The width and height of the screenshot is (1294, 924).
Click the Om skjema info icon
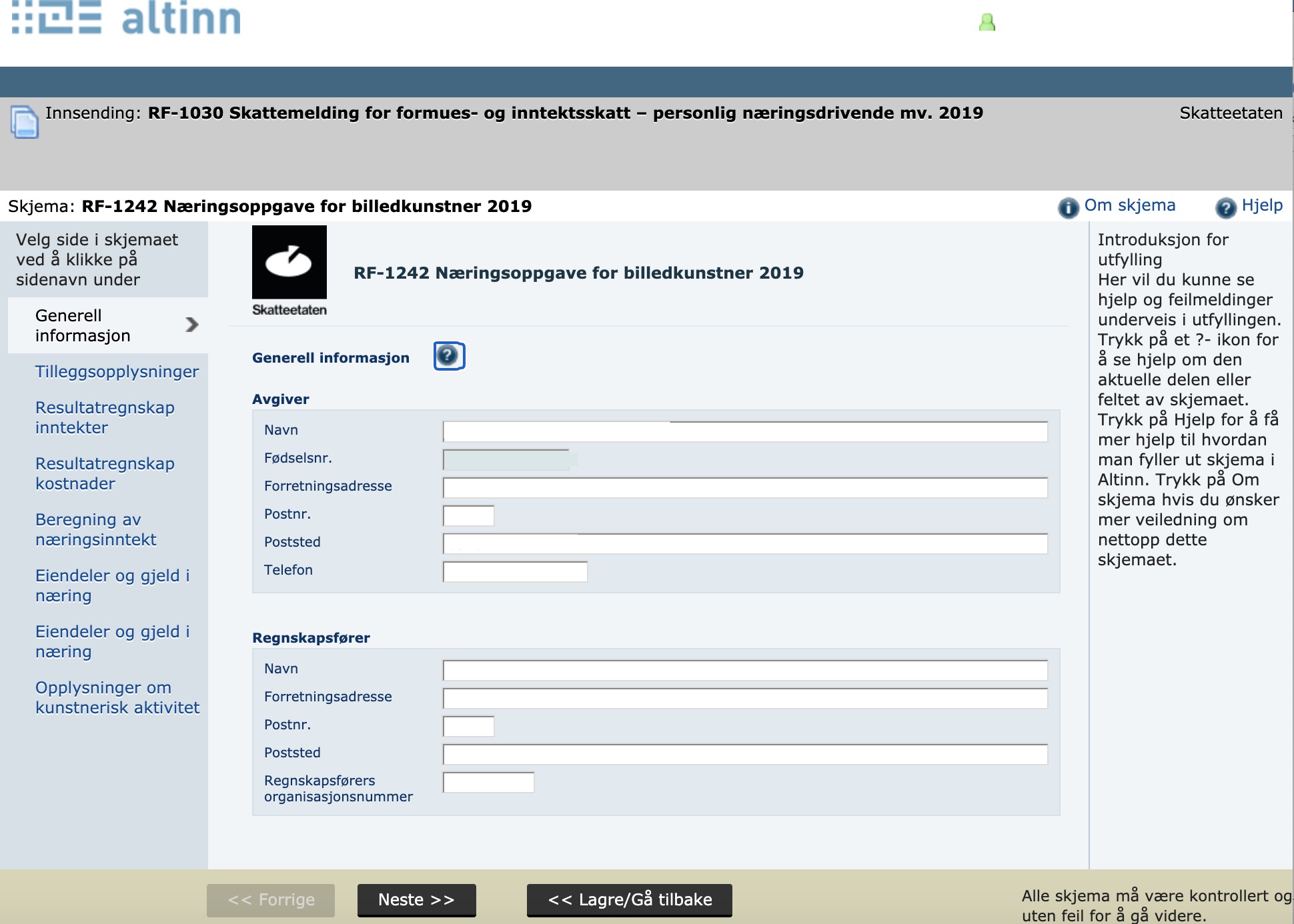click(1068, 207)
